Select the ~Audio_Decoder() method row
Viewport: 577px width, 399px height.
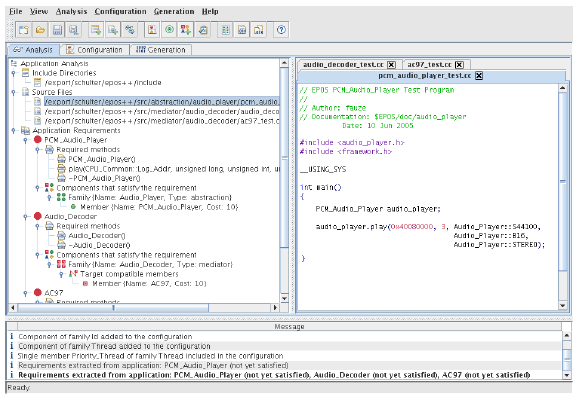pyautogui.click(x=99, y=245)
